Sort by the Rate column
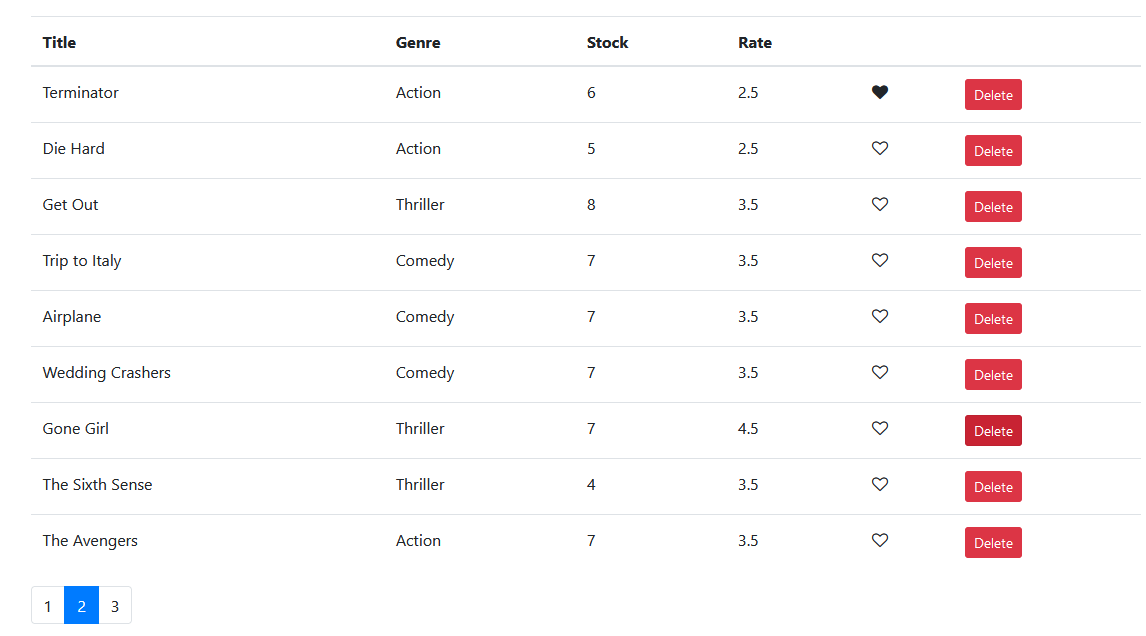The height and width of the screenshot is (636, 1146). [x=755, y=43]
